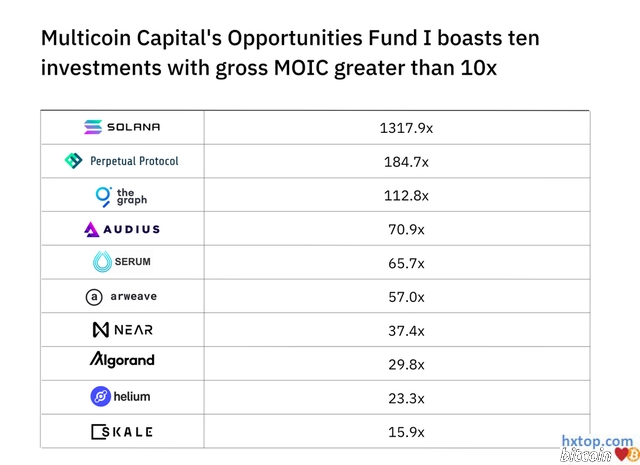This screenshot has width=640, height=465.
Task: Select the 184.7x value cell
Action: click(404, 161)
